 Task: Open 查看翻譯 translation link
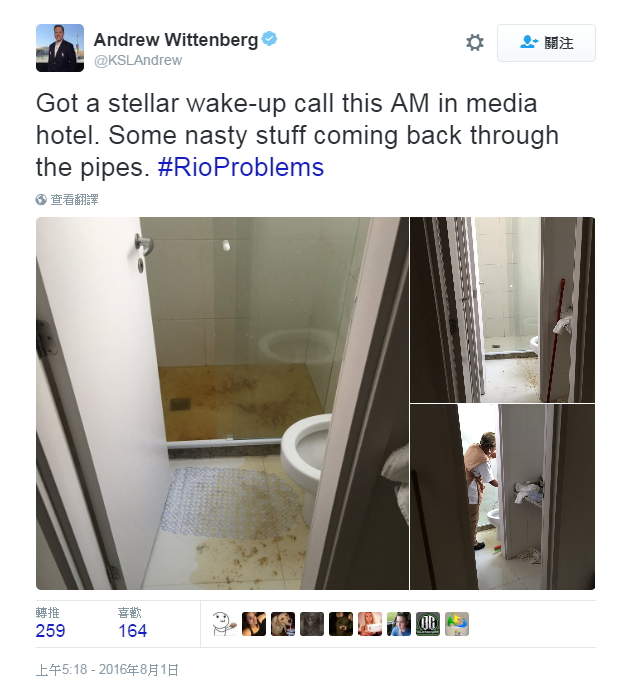click(x=74, y=200)
